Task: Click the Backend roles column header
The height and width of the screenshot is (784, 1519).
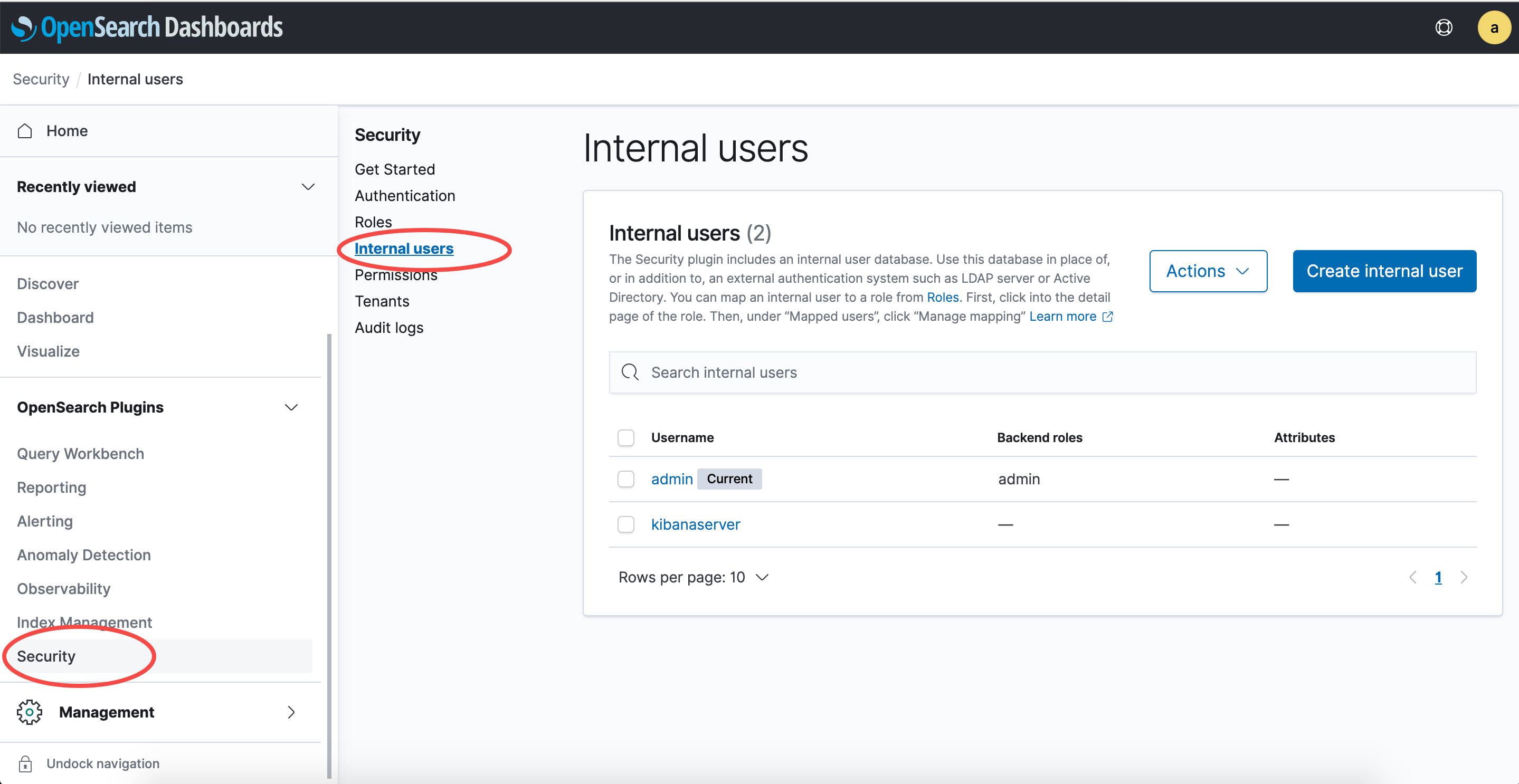Action: pyautogui.click(x=1040, y=437)
